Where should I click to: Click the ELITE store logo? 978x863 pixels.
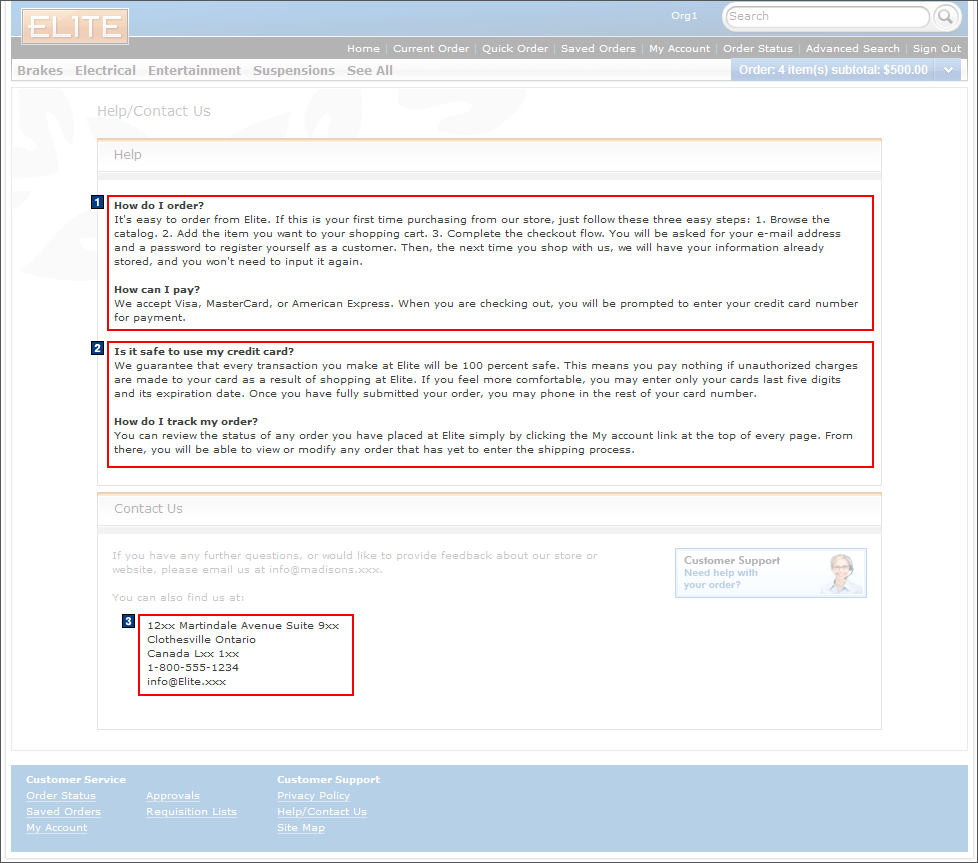click(x=75, y=27)
